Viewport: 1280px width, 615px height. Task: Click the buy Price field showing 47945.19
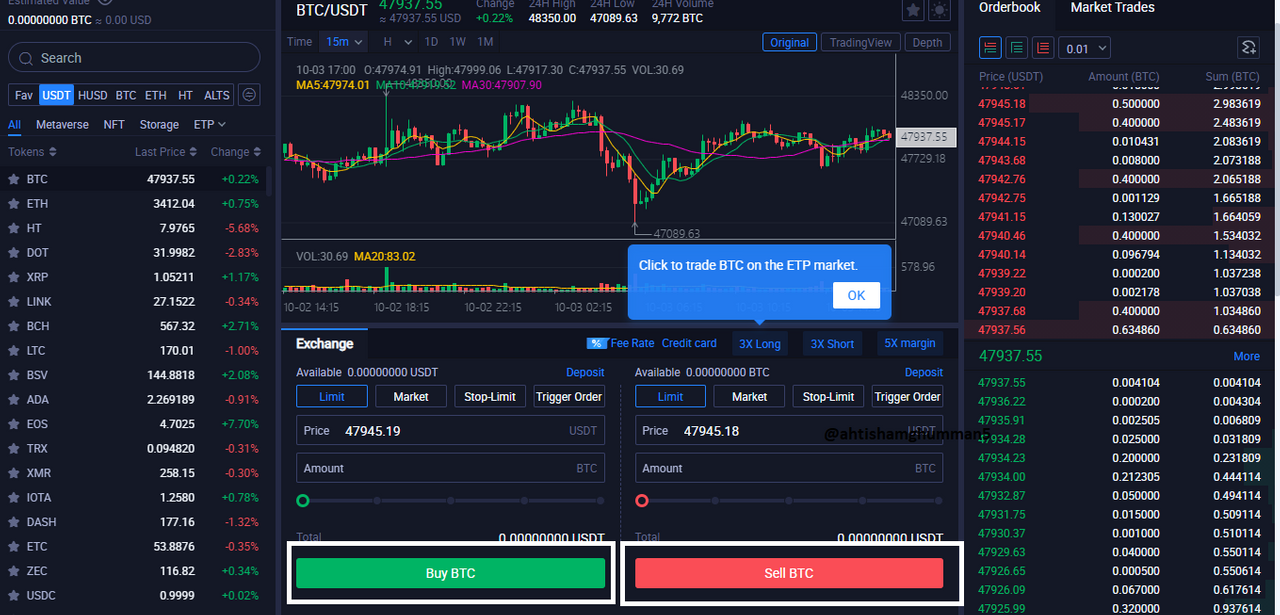(x=450, y=431)
